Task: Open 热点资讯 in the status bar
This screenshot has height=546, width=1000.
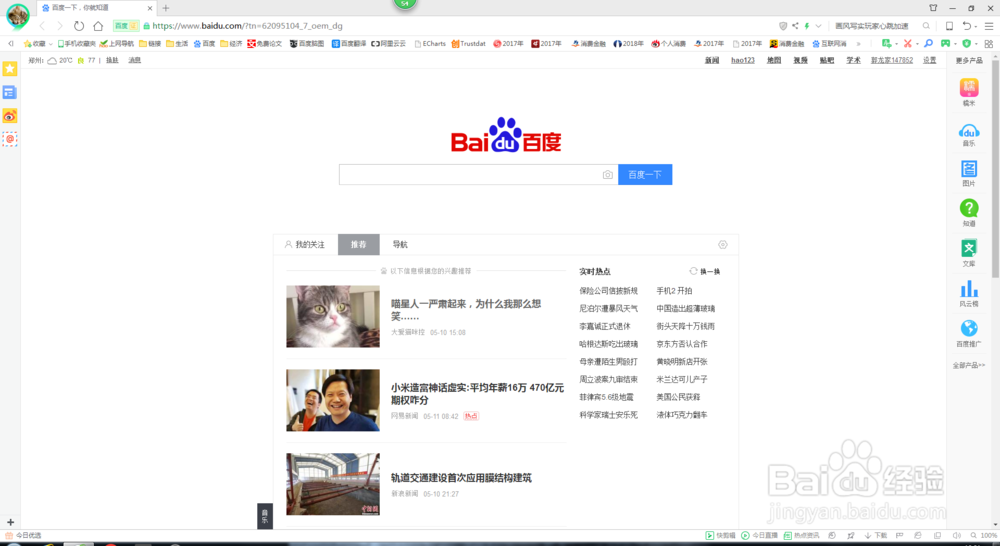Action: (x=802, y=536)
